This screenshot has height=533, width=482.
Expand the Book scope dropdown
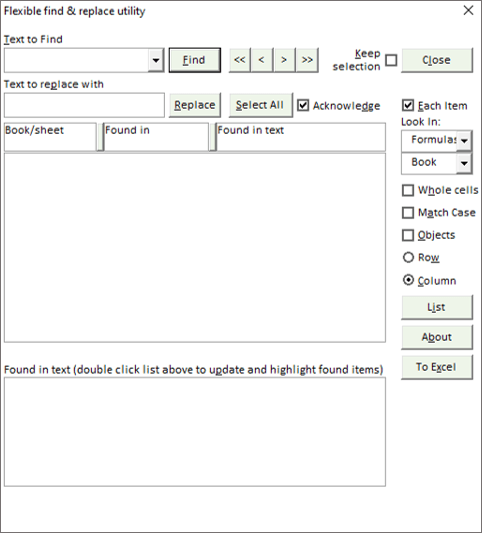(x=464, y=163)
